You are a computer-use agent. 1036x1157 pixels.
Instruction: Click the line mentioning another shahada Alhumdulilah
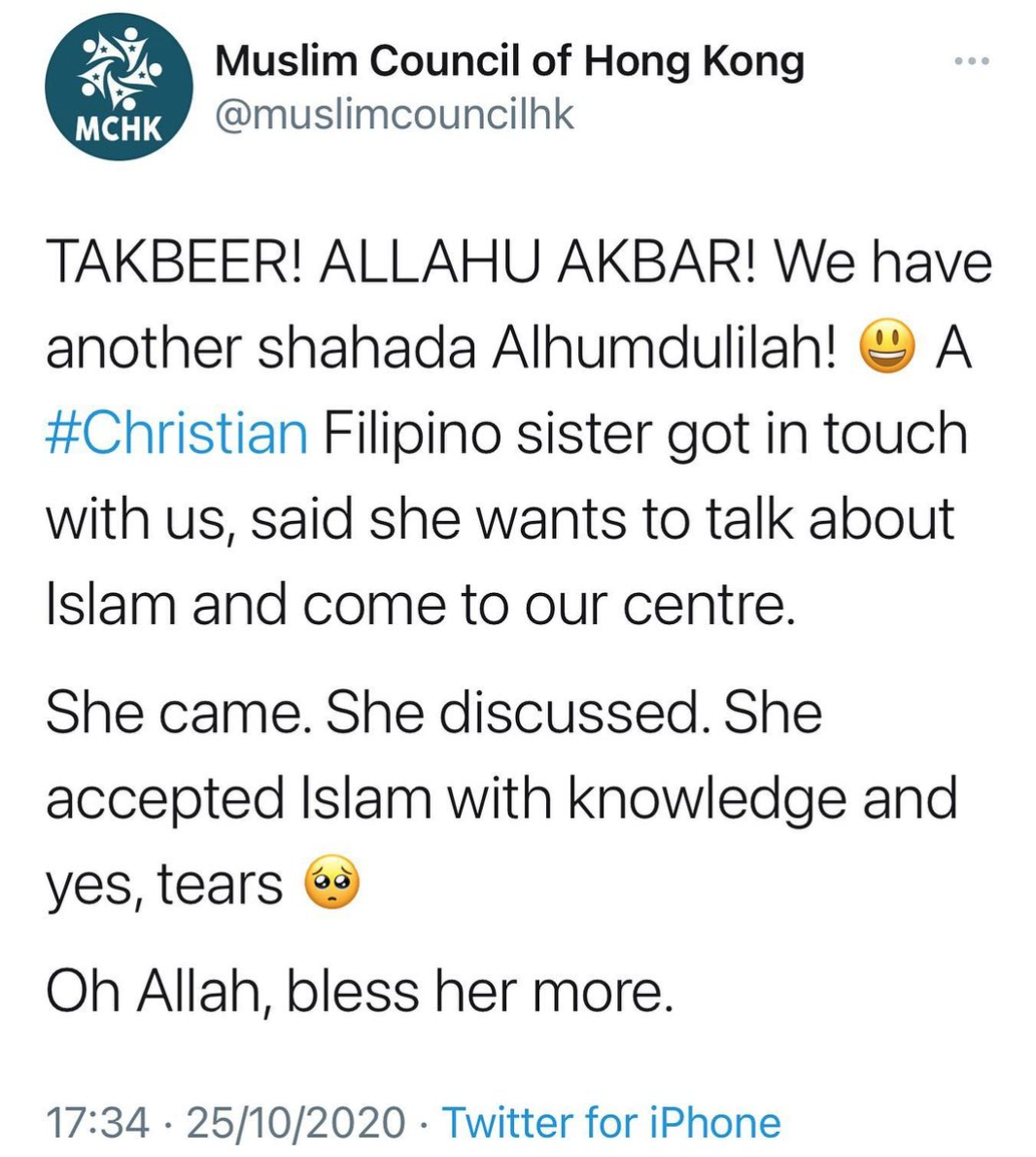click(441, 348)
